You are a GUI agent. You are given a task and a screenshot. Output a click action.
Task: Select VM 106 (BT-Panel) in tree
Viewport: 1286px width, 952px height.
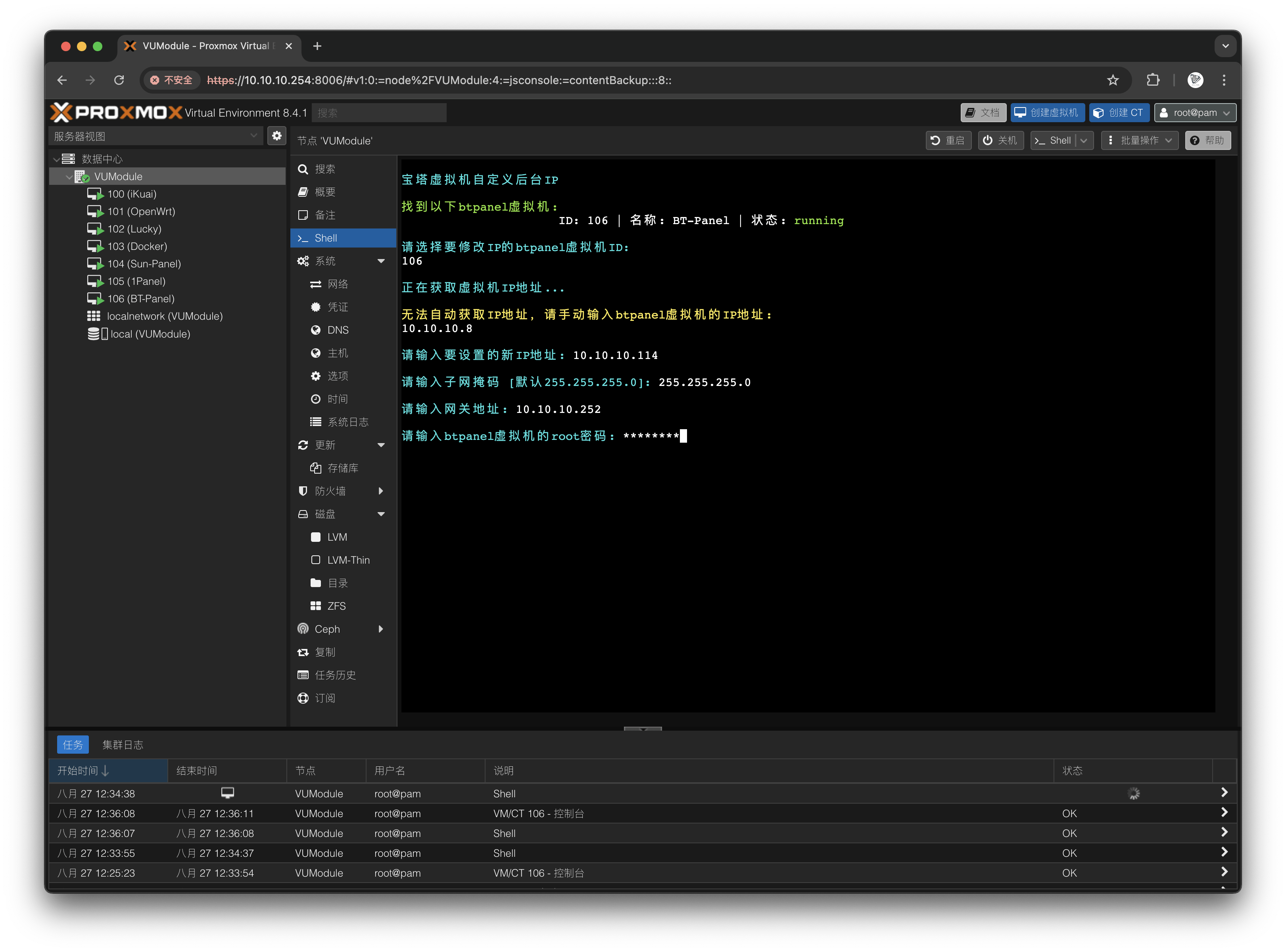point(140,299)
